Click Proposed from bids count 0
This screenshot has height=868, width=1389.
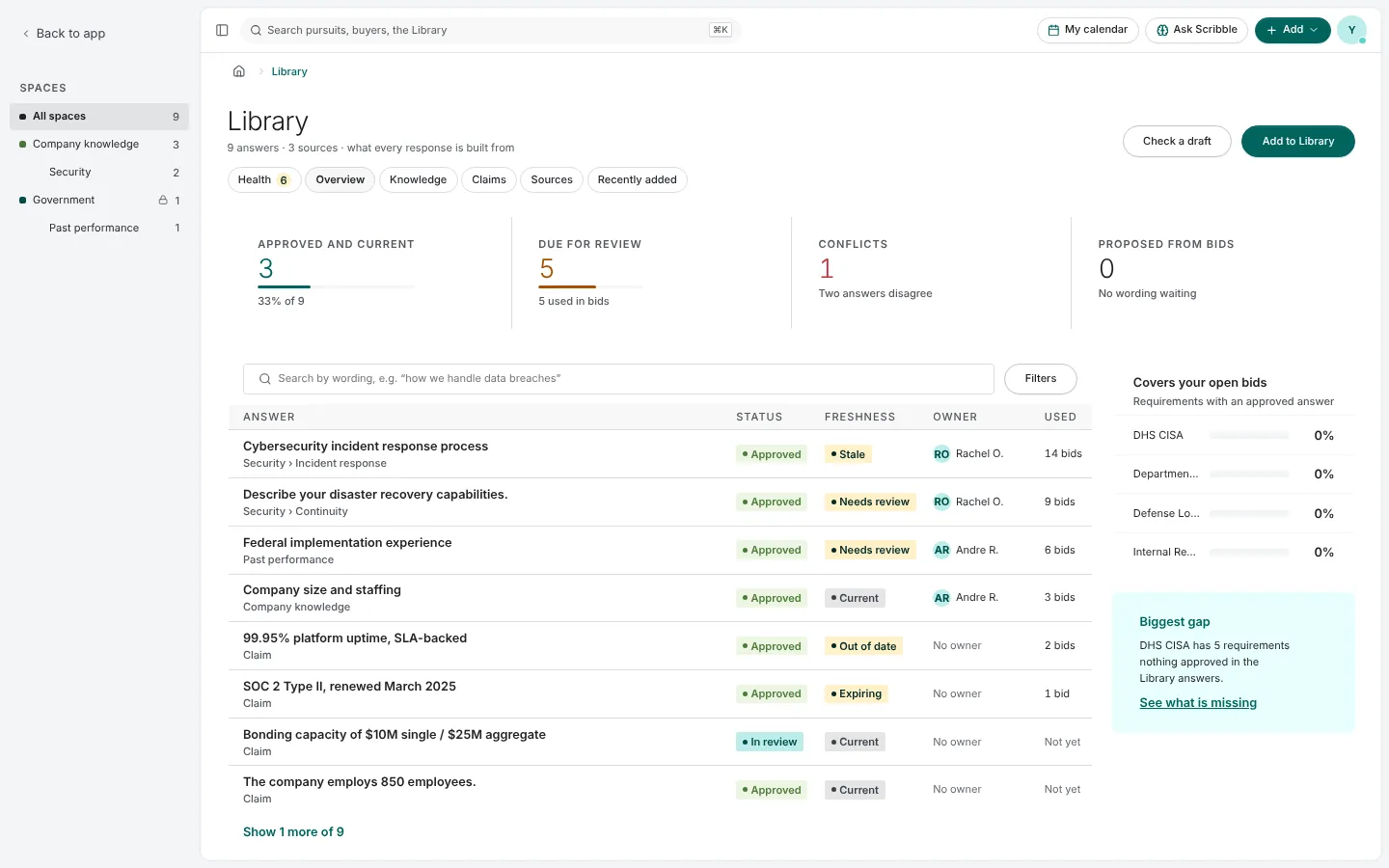pos(1106,268)
